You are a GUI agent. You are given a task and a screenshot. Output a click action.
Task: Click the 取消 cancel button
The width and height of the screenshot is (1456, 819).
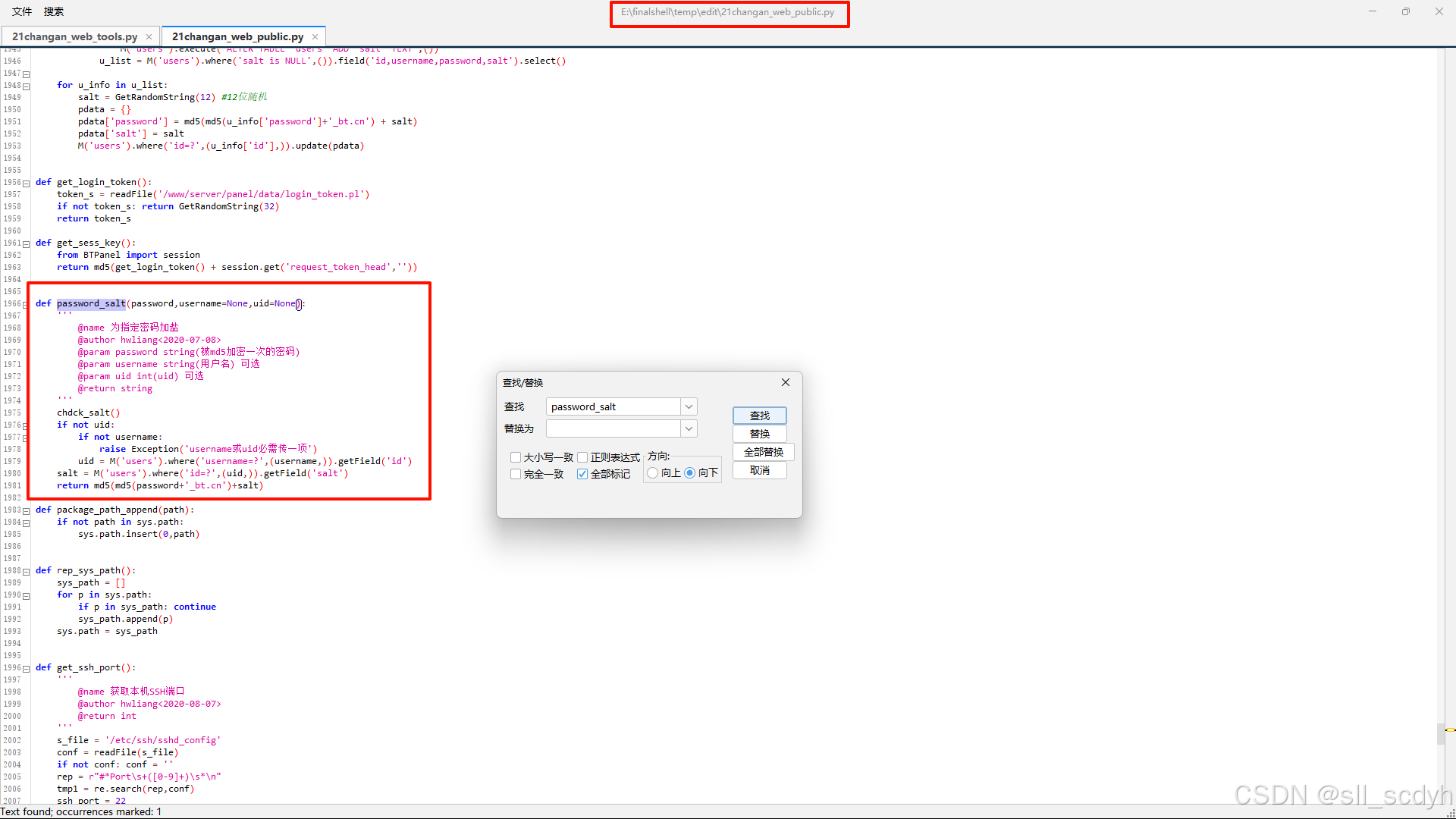[x=759, y=471]
